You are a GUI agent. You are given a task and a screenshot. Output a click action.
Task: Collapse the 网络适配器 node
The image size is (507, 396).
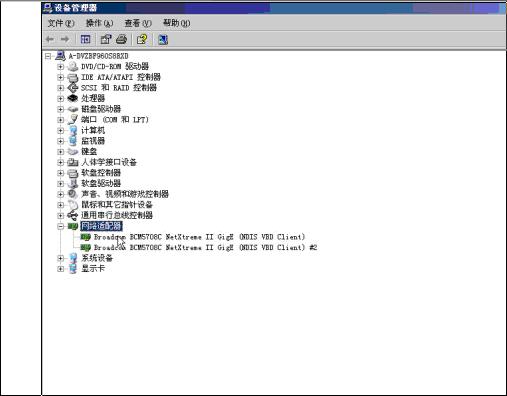click(60, 226)
